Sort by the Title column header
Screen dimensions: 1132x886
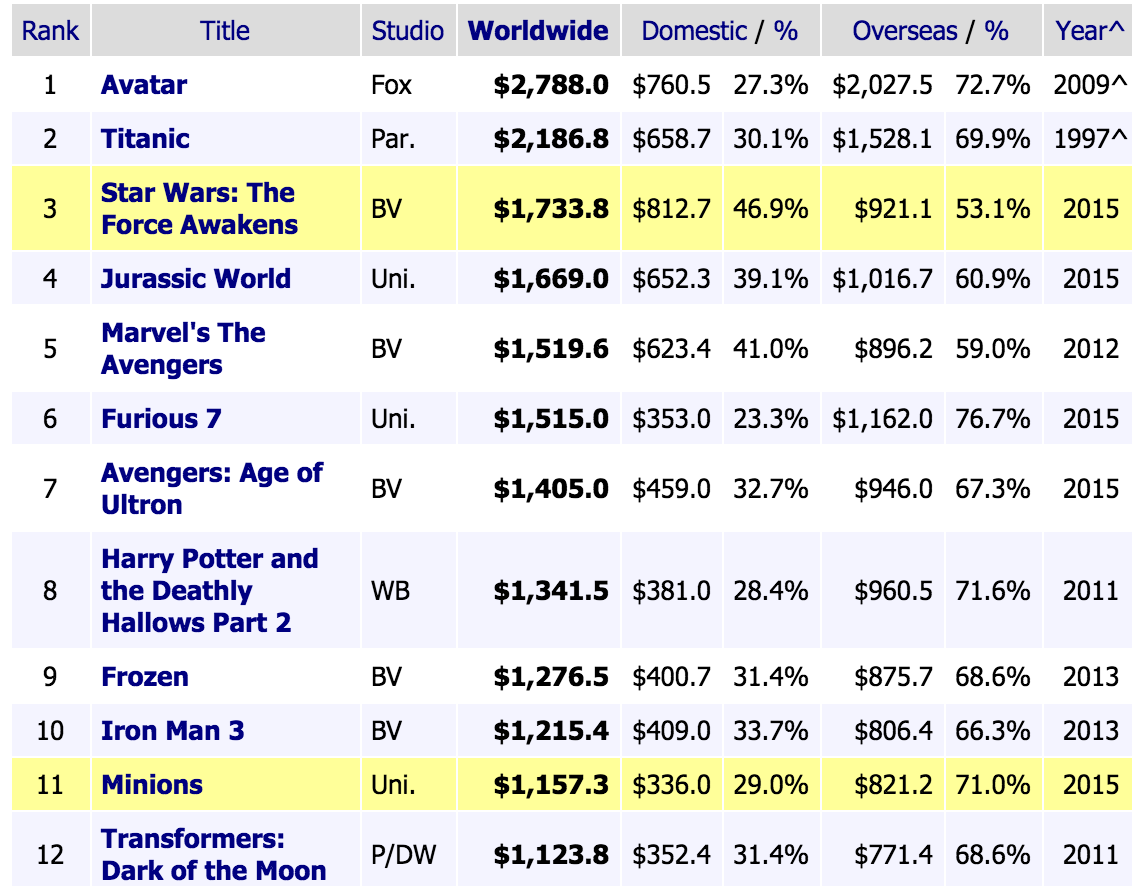[x=225, y=31]
